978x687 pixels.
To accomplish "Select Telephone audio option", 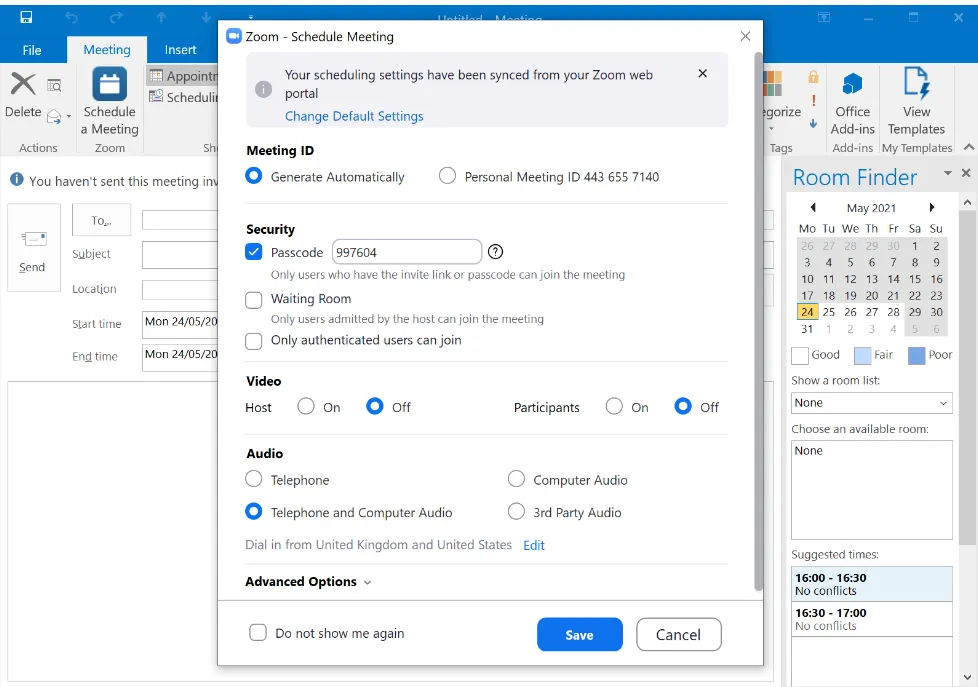I will [x=254, y=479].
